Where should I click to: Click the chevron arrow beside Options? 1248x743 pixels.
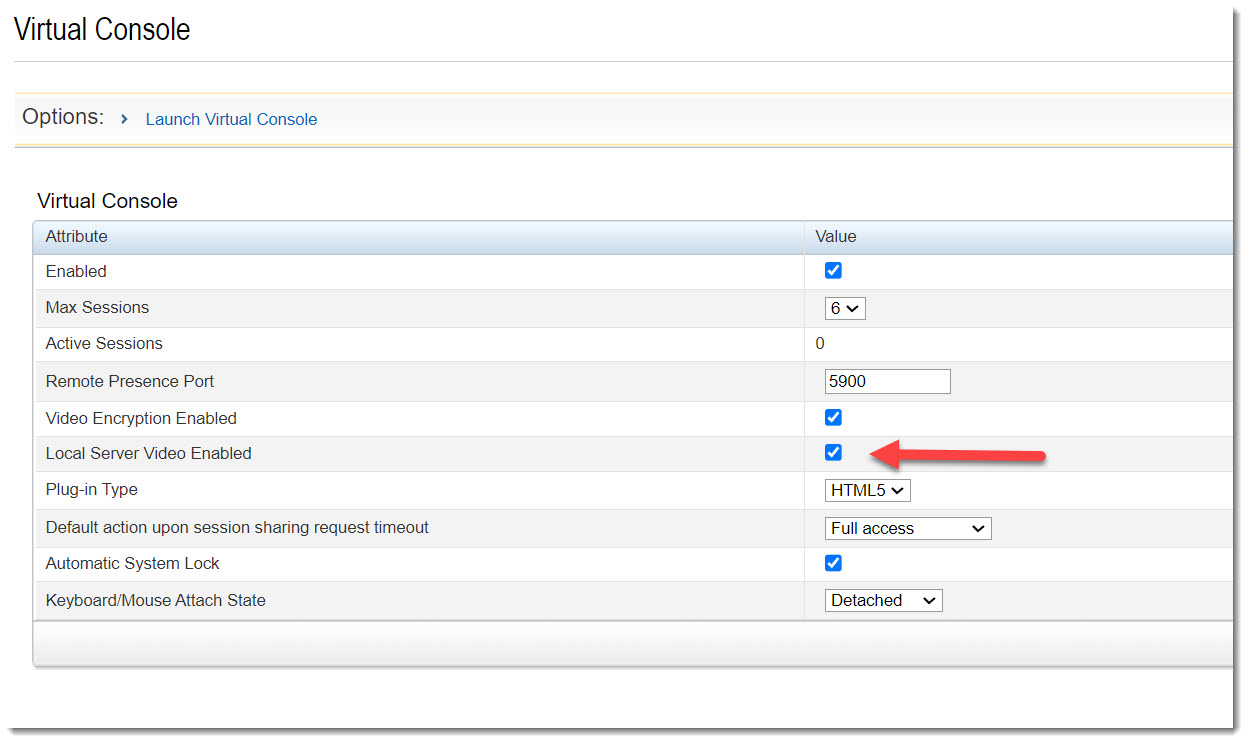pos(124,119)
